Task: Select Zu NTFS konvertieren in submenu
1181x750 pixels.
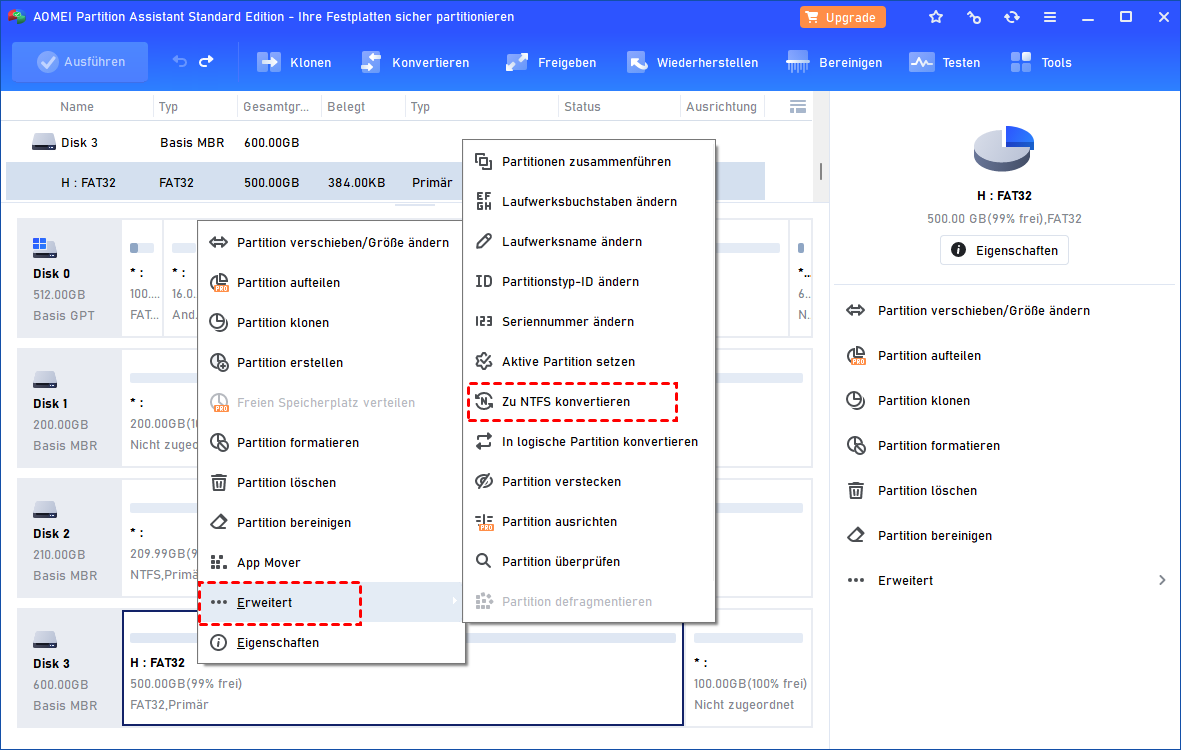Action: [x=589, y=401]
